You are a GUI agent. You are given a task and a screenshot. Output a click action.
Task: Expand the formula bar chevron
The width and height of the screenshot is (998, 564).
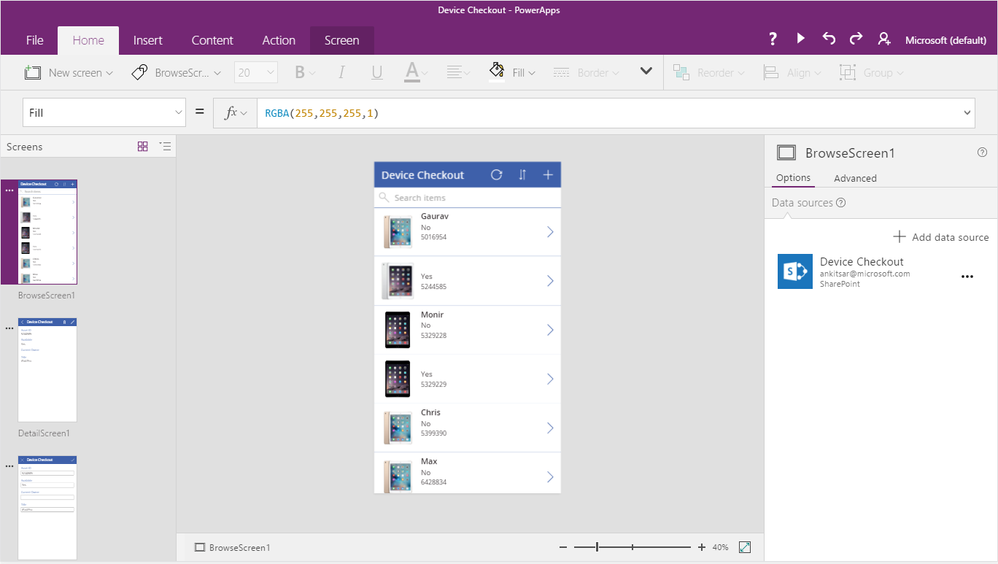967,113
